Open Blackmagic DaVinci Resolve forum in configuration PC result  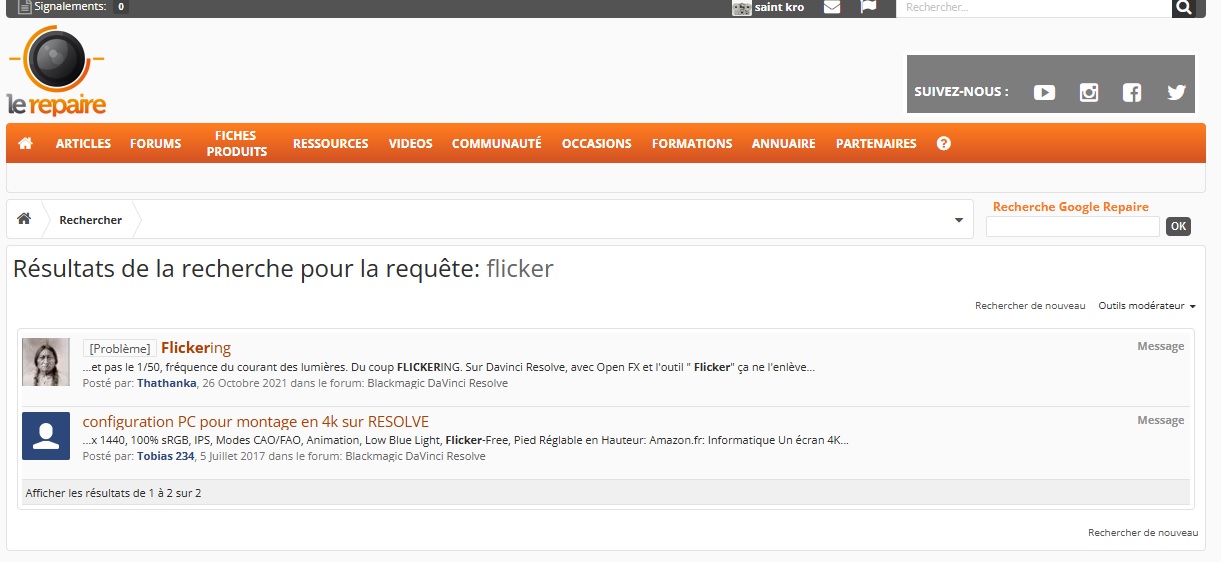416,456
